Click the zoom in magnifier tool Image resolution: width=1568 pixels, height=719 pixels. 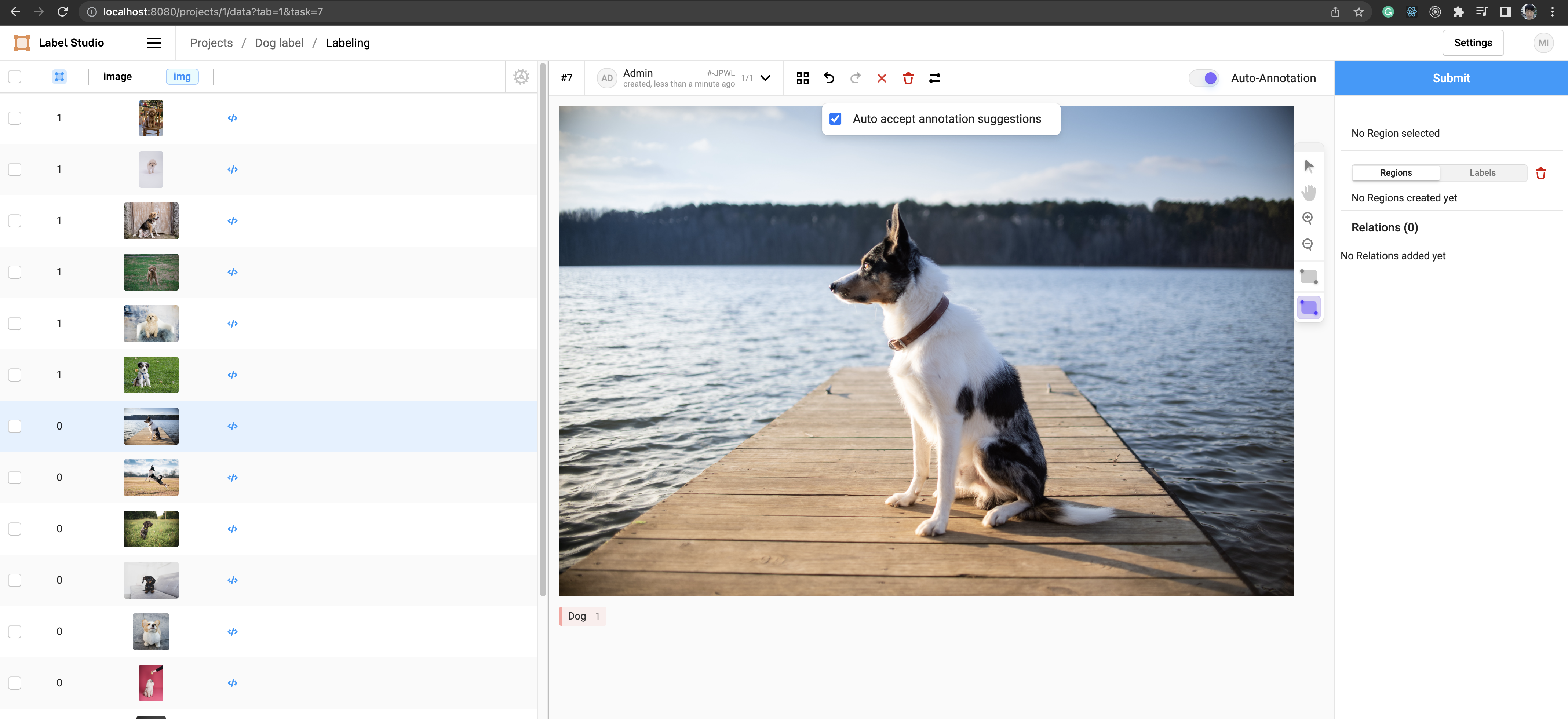(x=1308, y=218)
